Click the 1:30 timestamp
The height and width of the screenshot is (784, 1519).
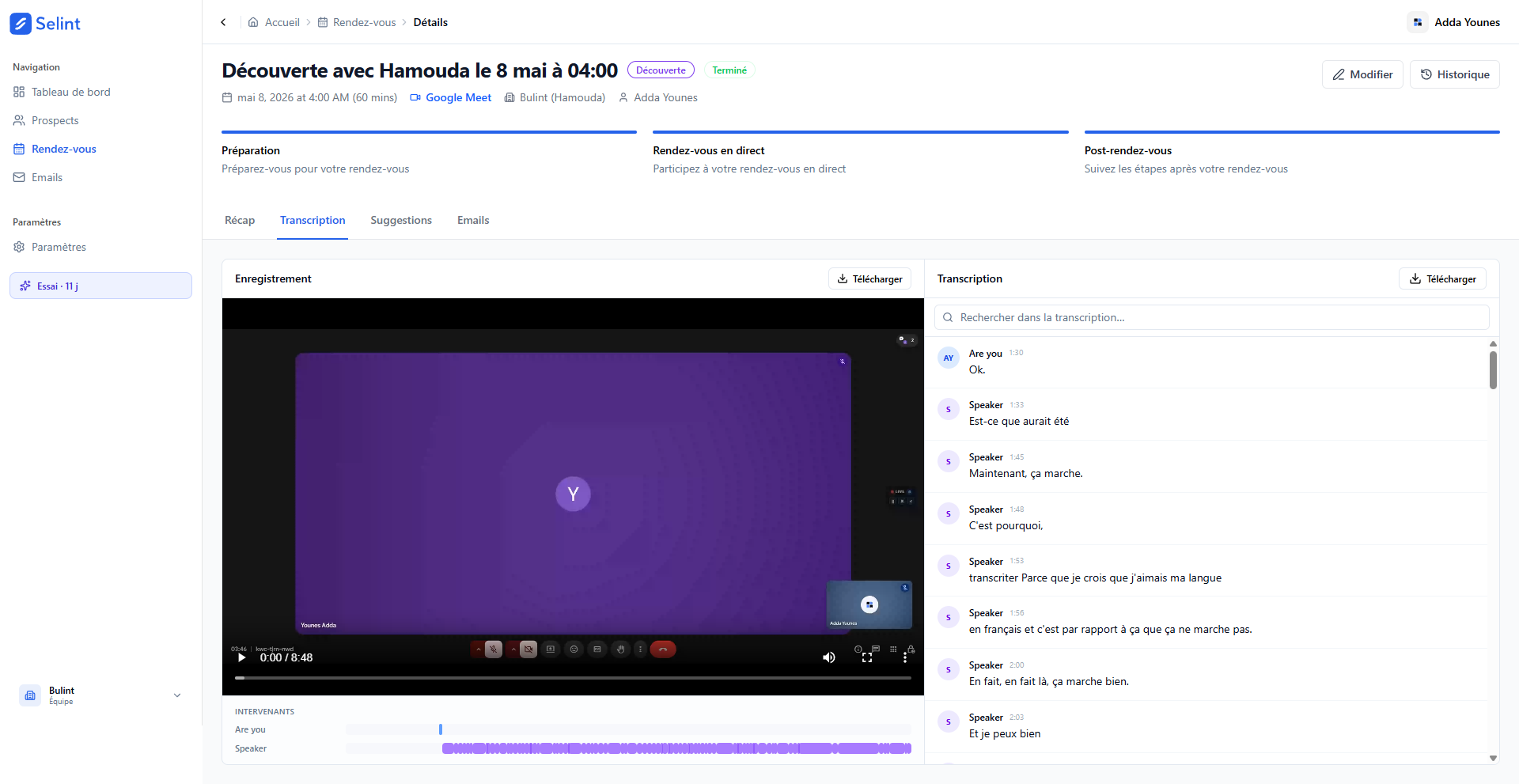click(x=1017, y=353)
